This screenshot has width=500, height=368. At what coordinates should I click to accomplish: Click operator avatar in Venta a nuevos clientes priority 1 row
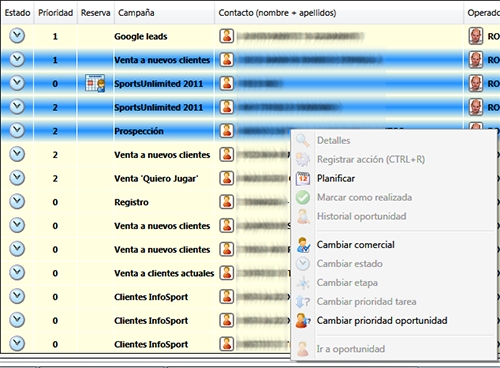tap(476, 60)
